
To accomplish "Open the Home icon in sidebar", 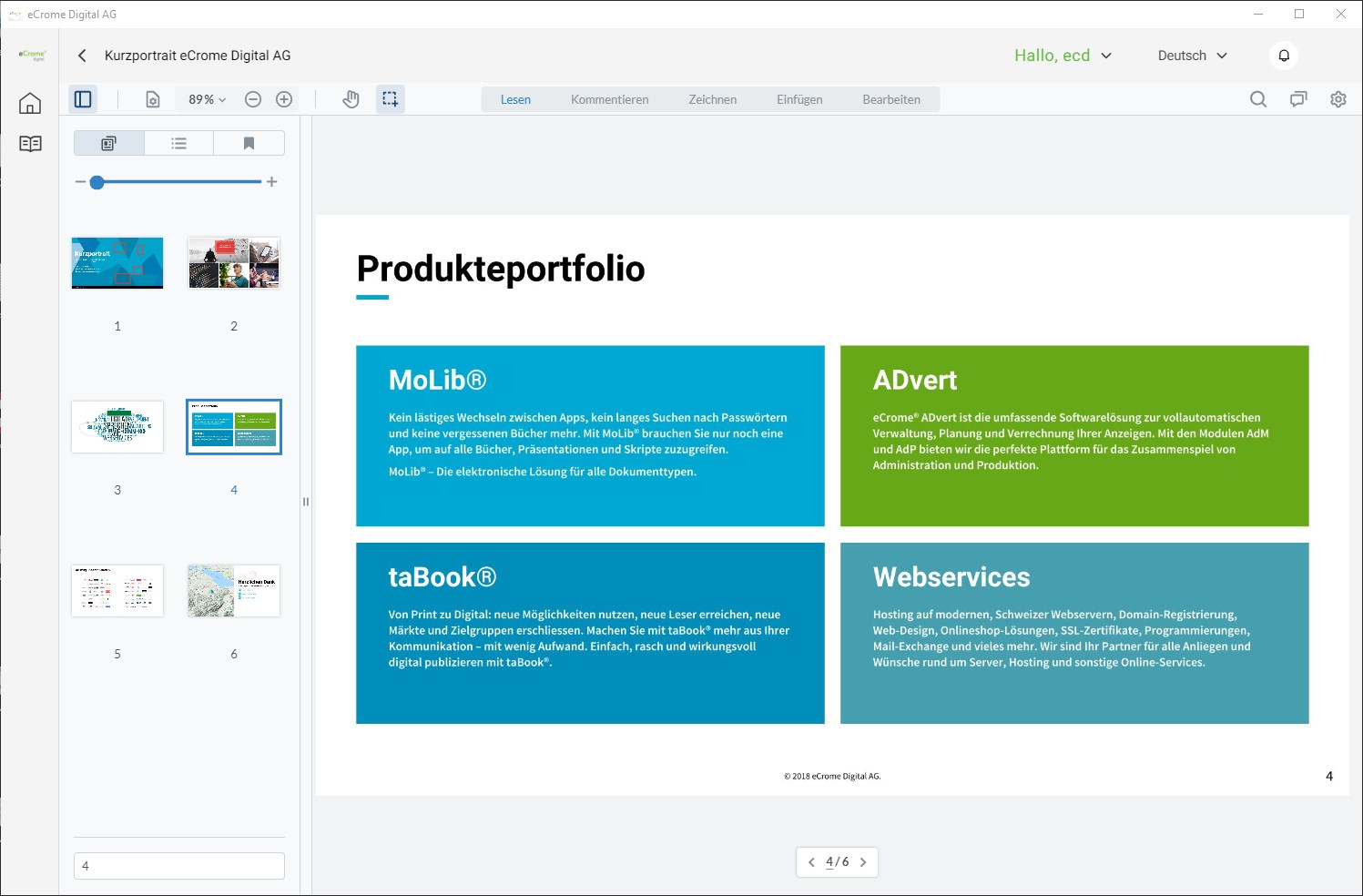I will pyautogui.click(x=30, y=103).
